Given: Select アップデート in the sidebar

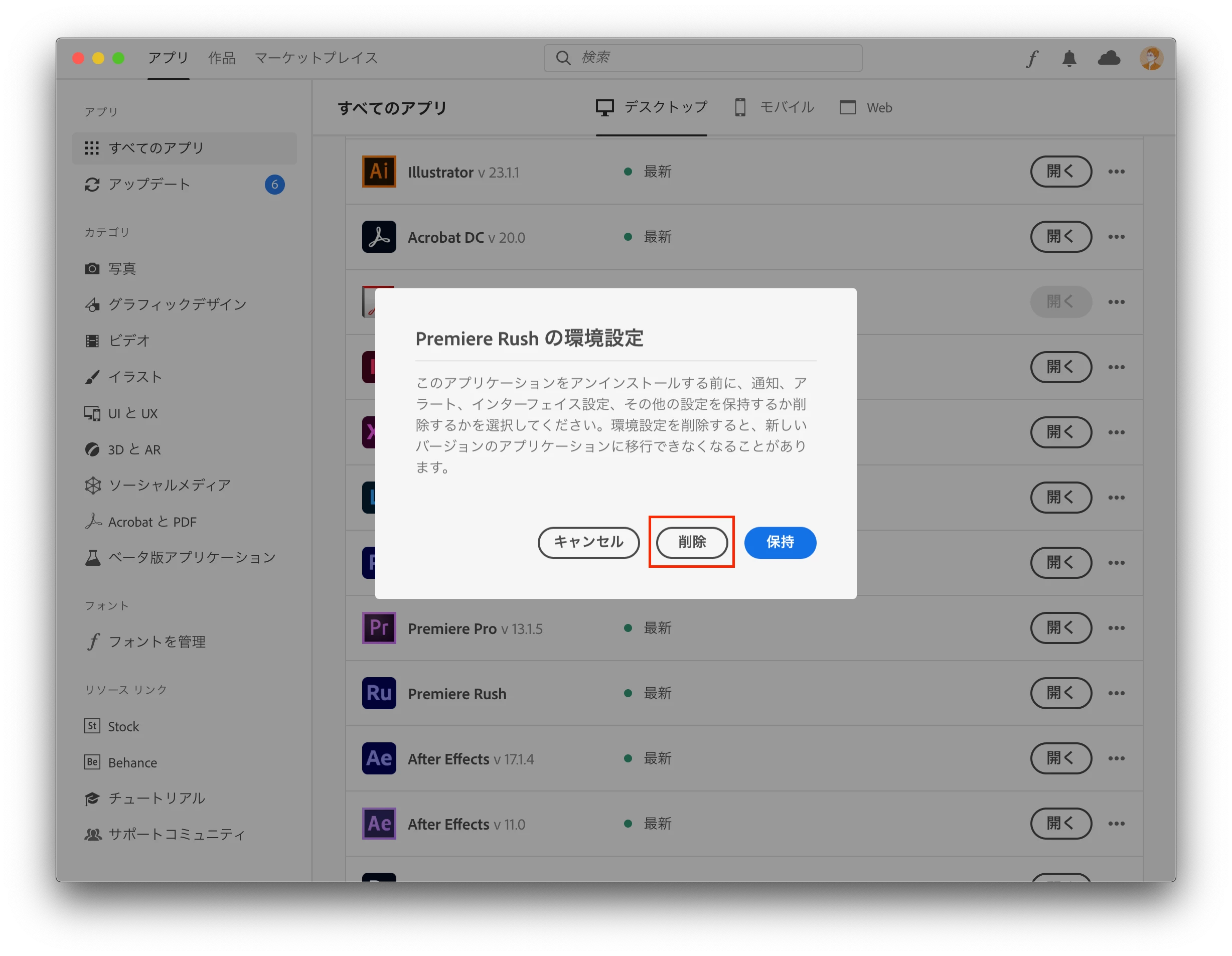Looking at the screenshot, I should (x=149, y=185).
